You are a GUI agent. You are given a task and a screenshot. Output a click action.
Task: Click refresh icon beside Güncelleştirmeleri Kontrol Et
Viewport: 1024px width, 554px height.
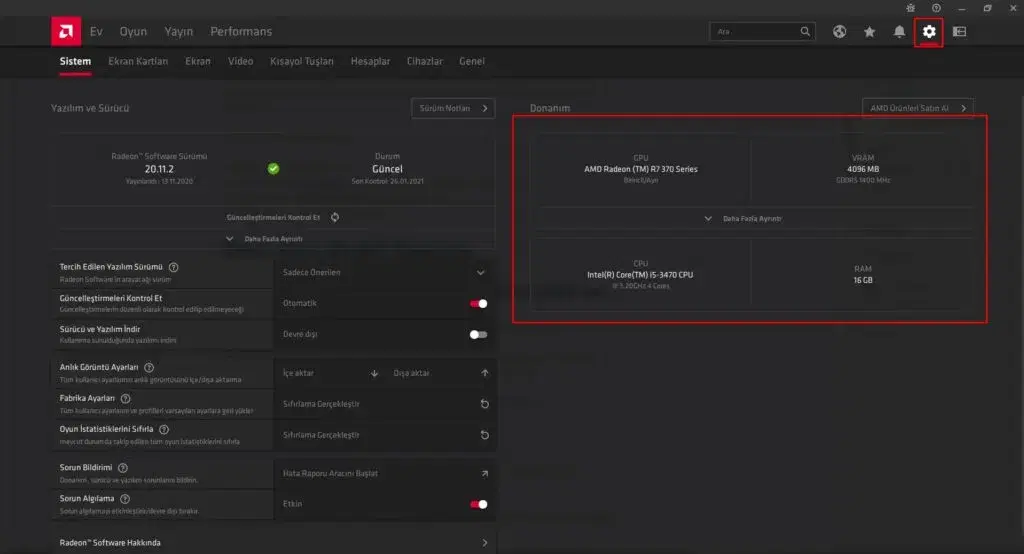click(x=334, y=217)
